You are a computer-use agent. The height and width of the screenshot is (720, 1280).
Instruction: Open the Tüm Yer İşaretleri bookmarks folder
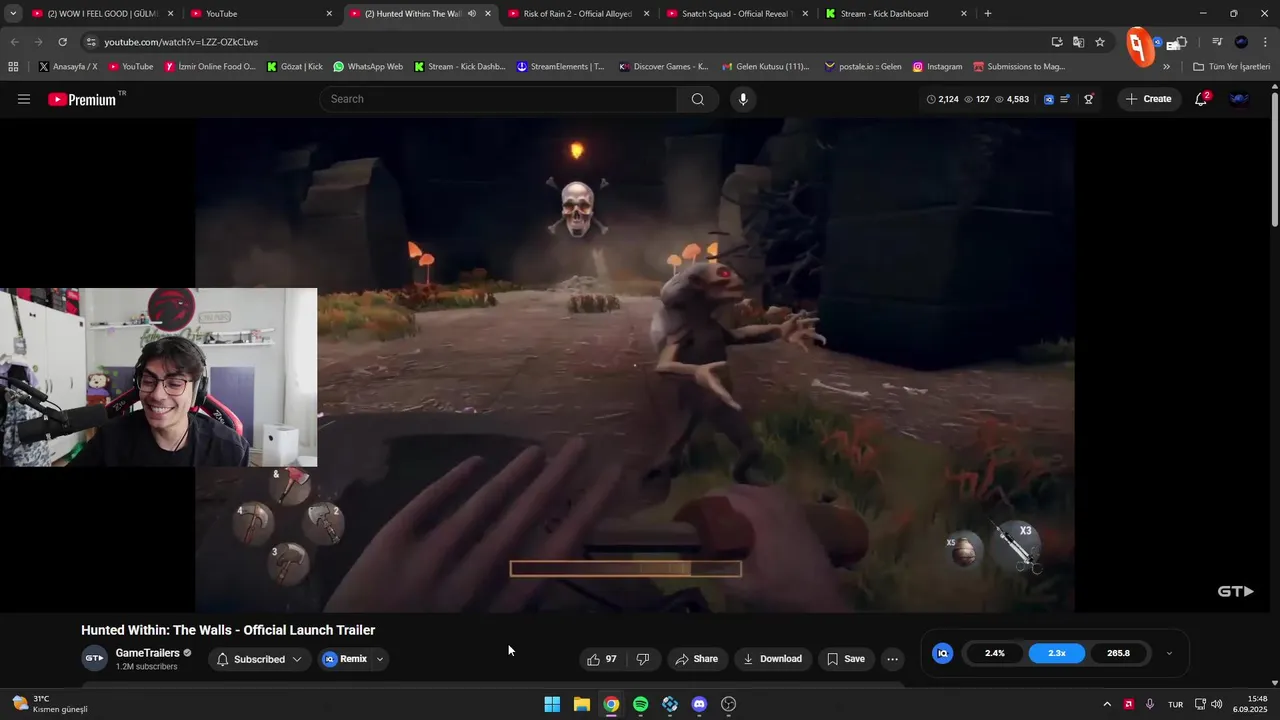pos(1231,67)
